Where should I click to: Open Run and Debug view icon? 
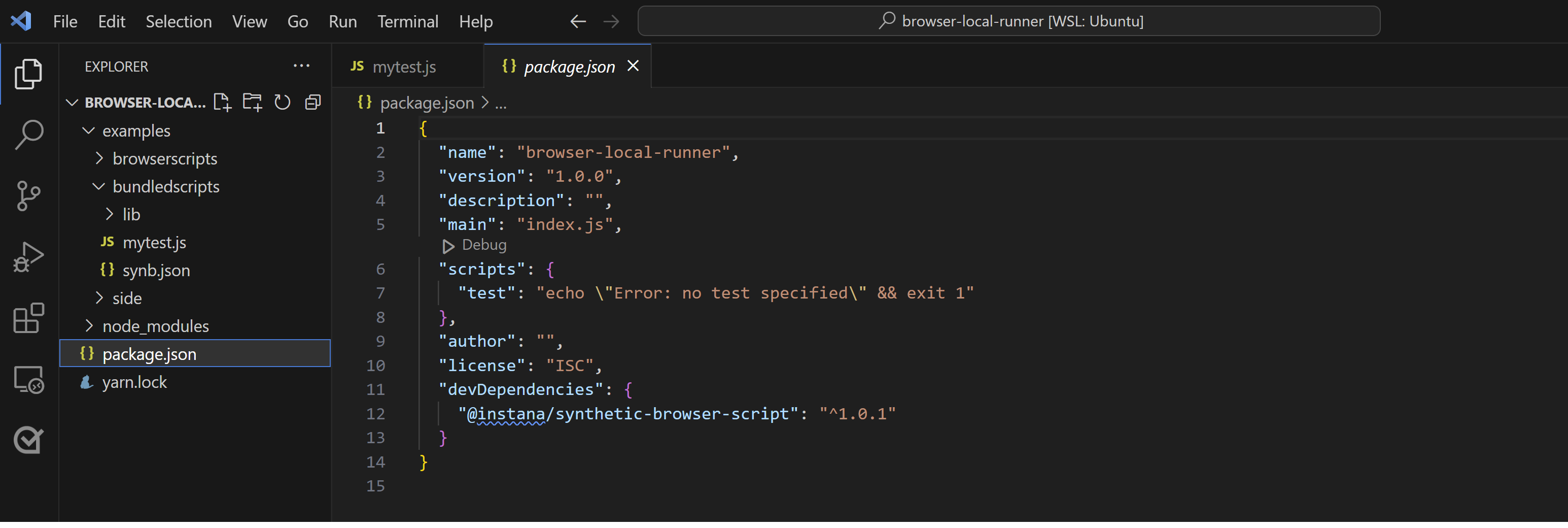click(x=28, y=257)
